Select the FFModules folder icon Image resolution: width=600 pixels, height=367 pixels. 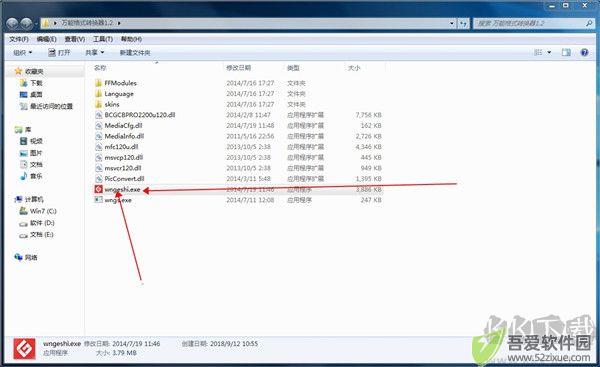98,83
